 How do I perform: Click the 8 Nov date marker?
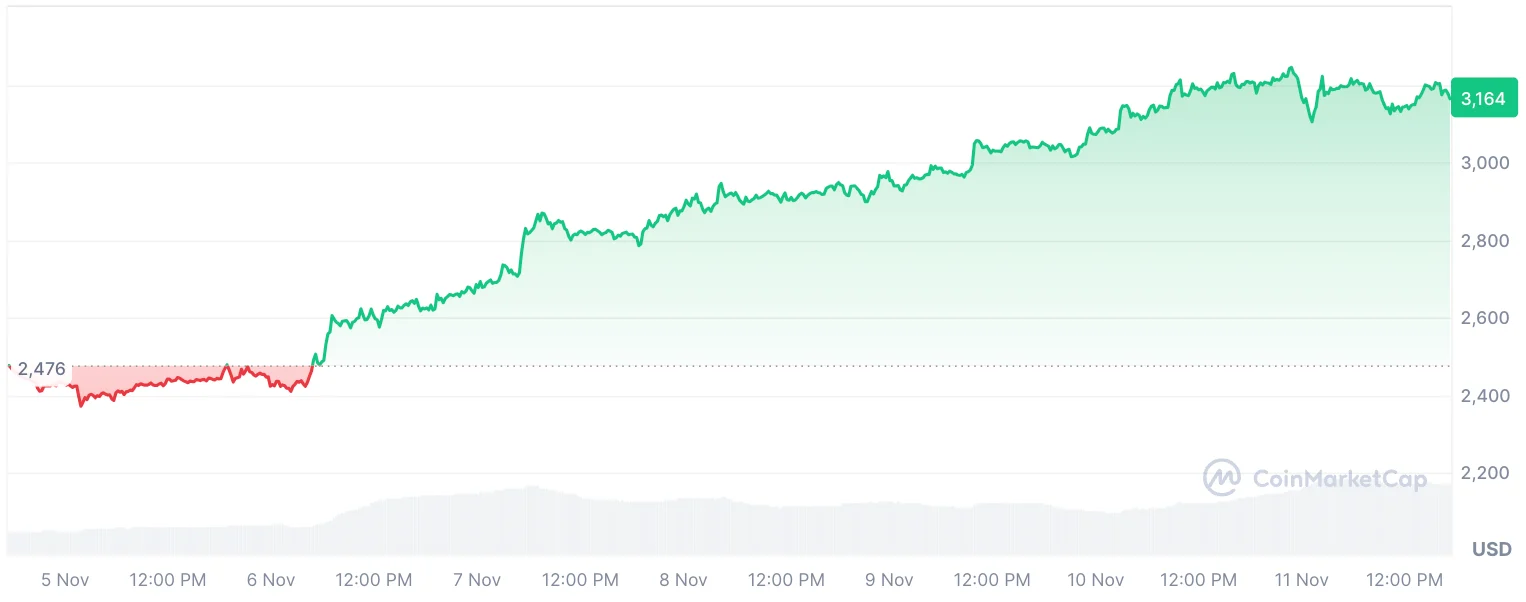(683, 580)
